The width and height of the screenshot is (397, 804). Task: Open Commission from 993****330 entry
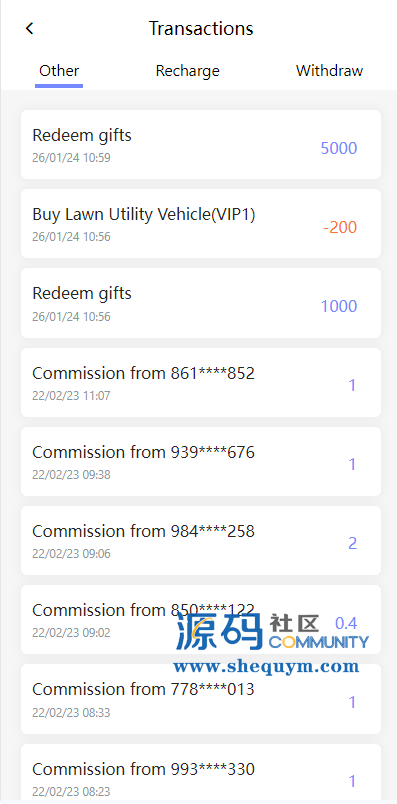[201, 772]
